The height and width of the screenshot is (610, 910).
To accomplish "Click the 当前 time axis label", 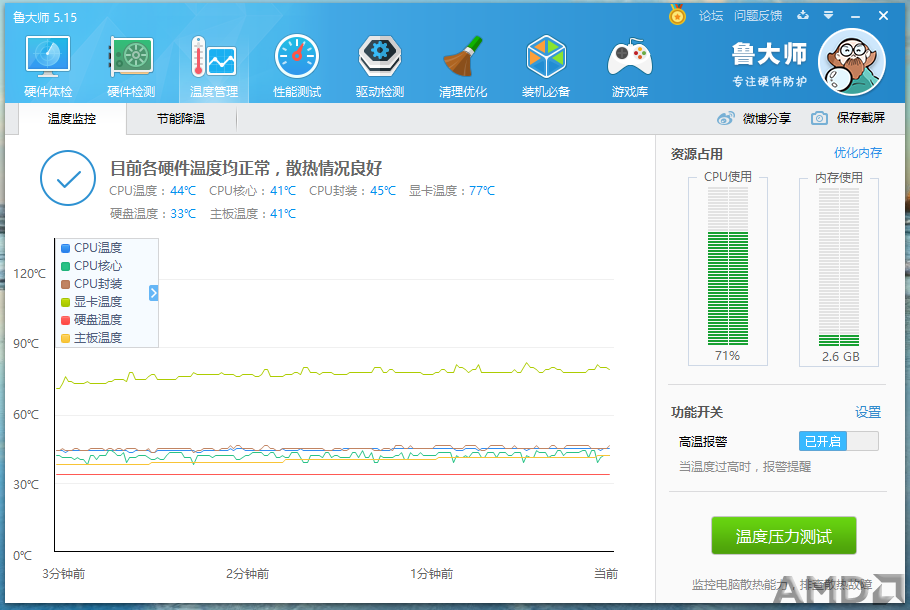I will (x=606, y=574).
